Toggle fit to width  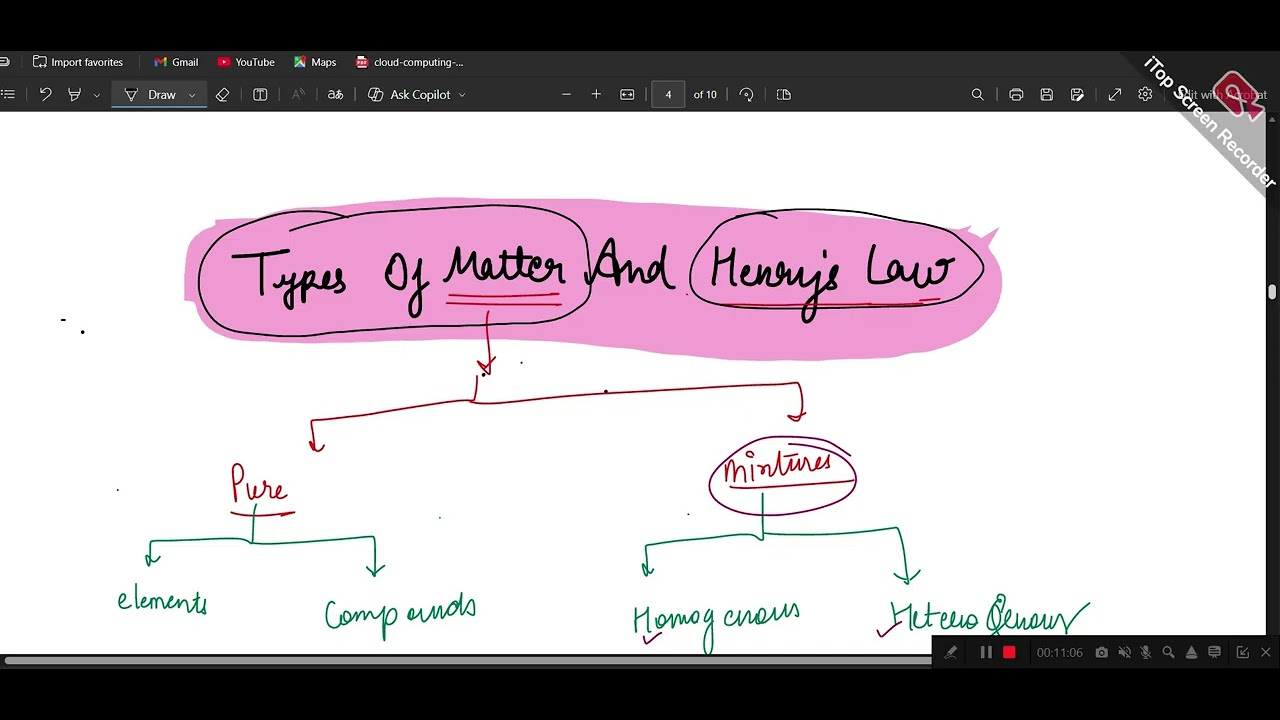click(627, 94)
